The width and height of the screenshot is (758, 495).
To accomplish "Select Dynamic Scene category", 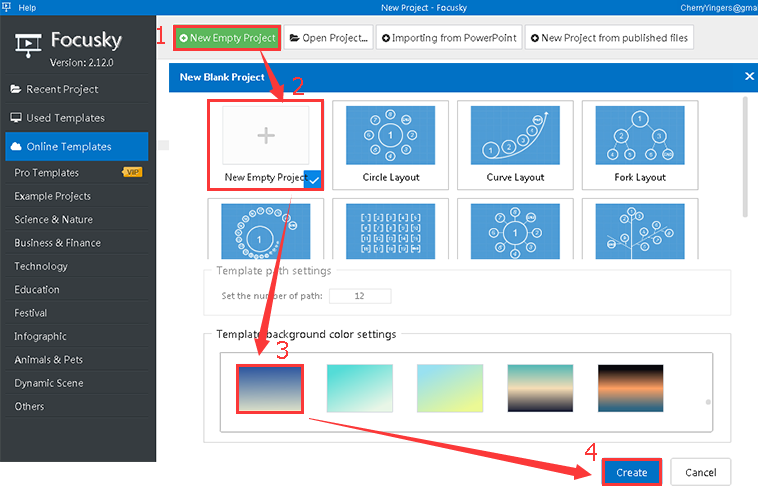I will [x=77, y=383].
